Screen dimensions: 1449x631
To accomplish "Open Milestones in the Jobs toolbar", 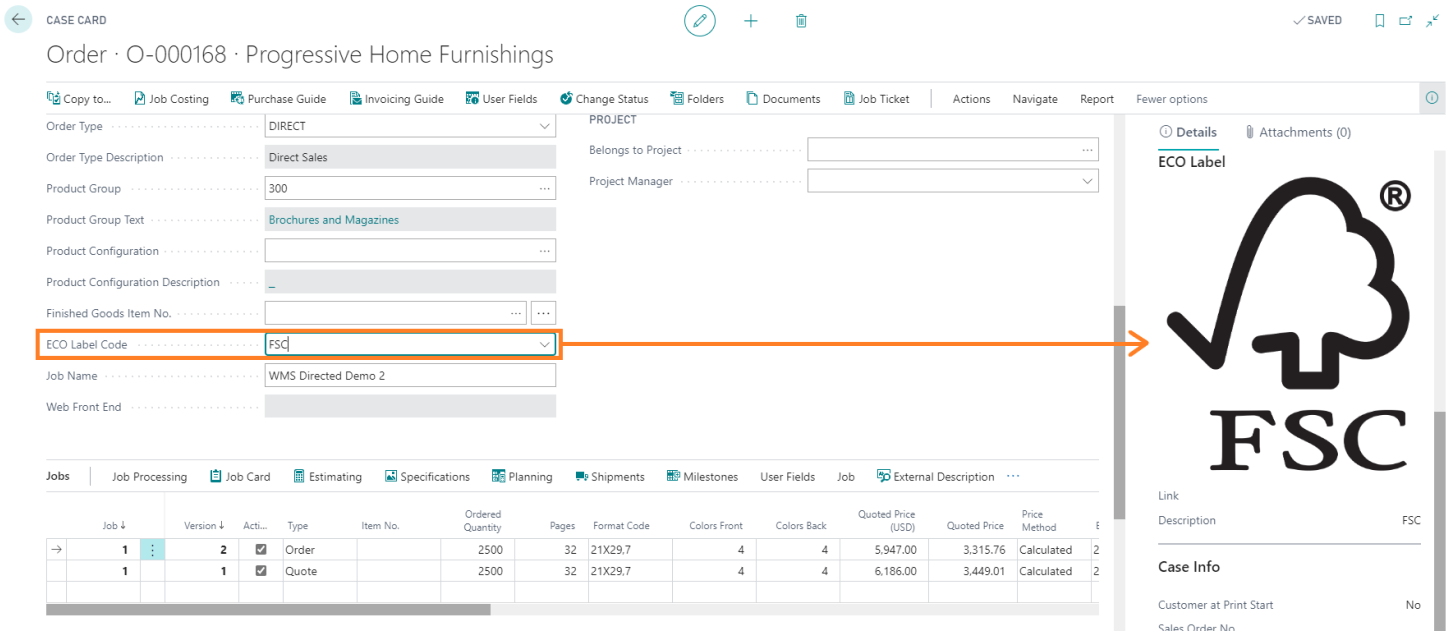I will click(x=702, y=476).
